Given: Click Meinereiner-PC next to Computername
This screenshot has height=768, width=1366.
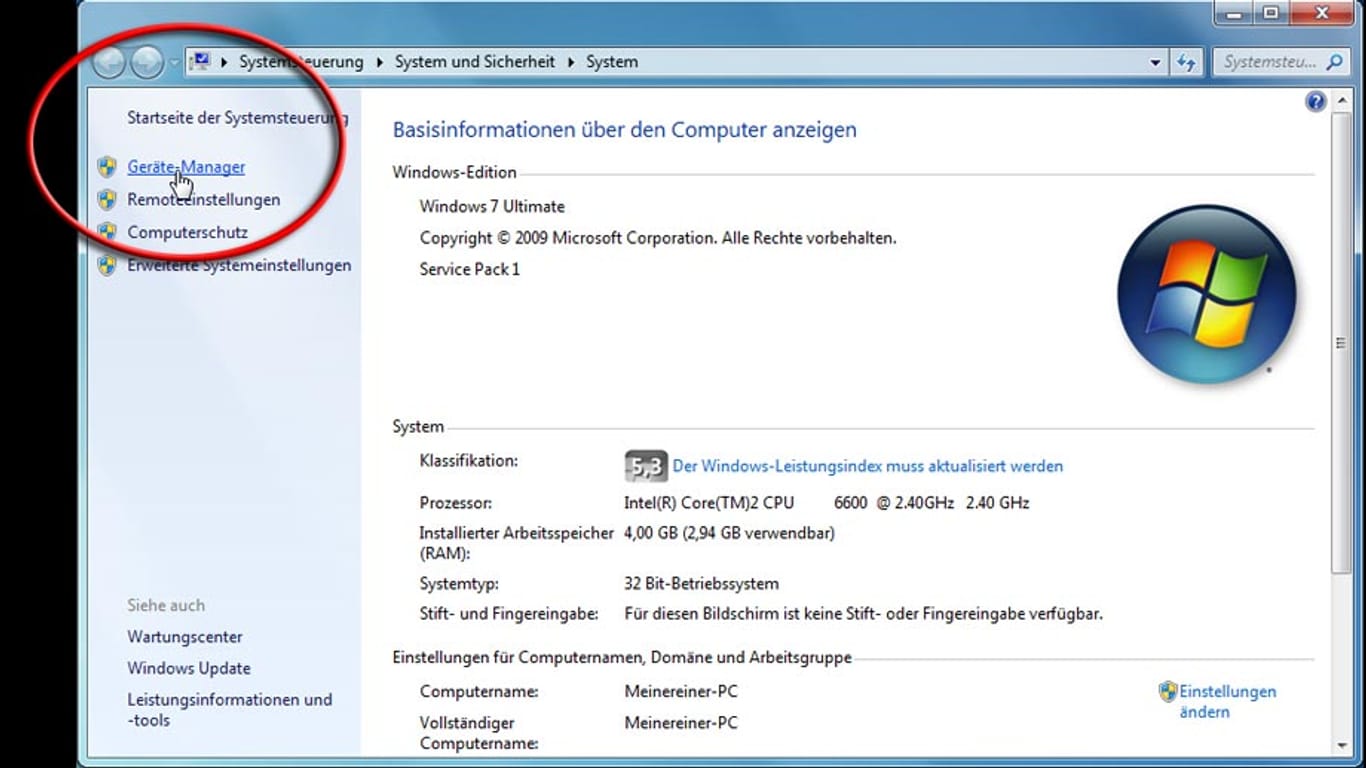Looking at the screenshot, I should point(681,692).
